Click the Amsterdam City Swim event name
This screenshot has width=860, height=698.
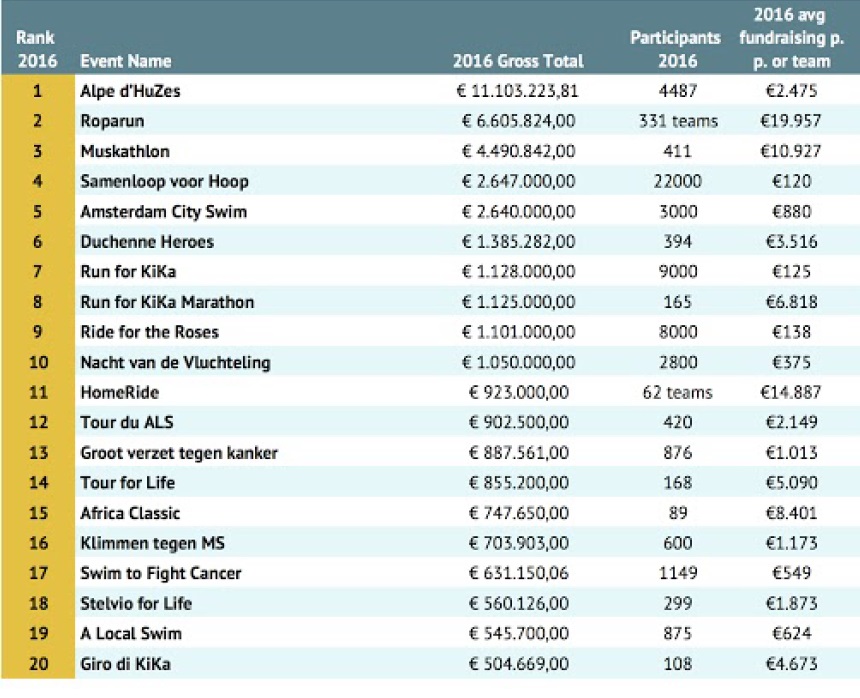163,212
